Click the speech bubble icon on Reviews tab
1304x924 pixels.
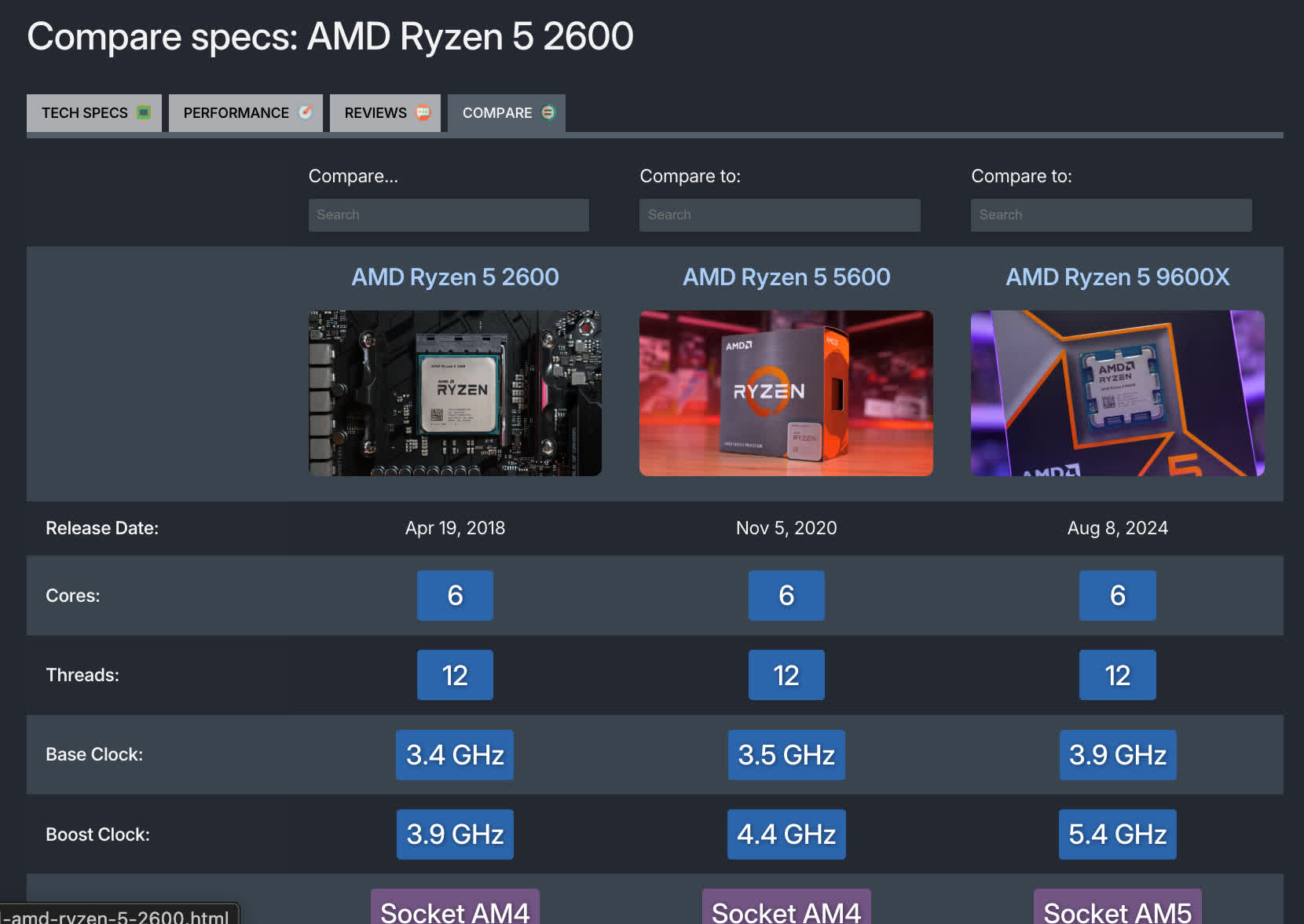(423, 112)
